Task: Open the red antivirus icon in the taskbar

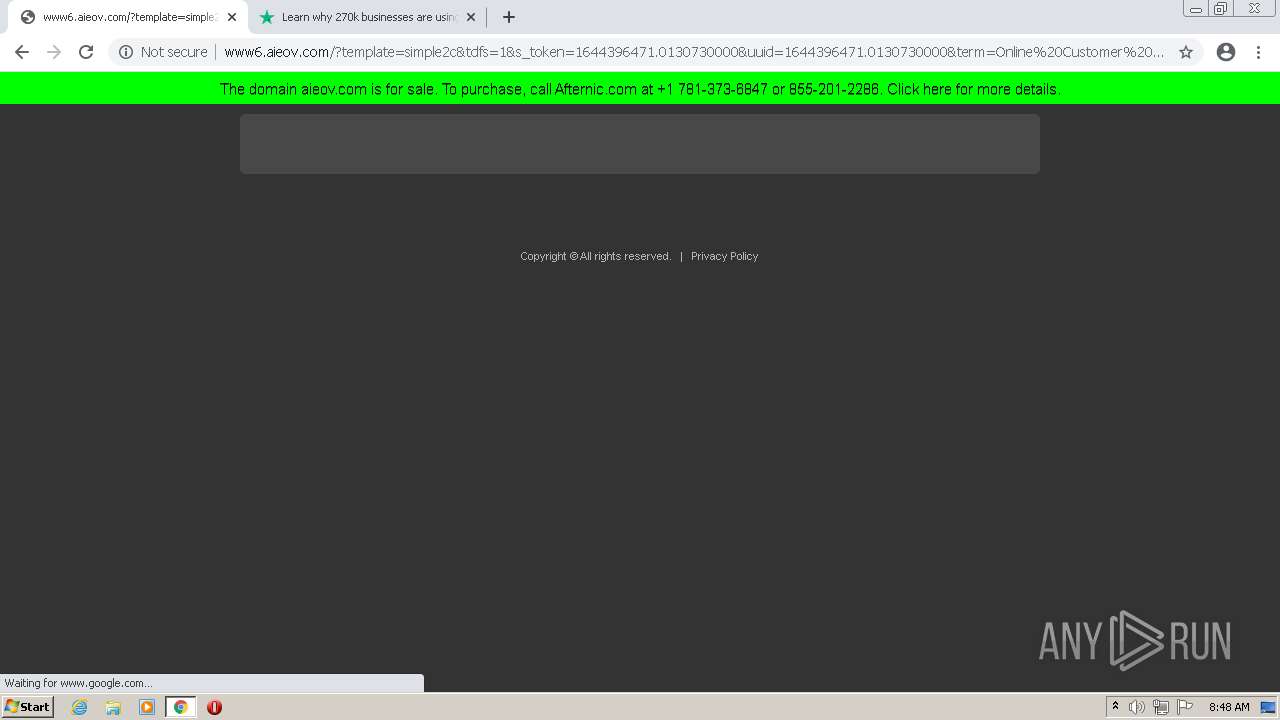Action: [x=214, y=707]
